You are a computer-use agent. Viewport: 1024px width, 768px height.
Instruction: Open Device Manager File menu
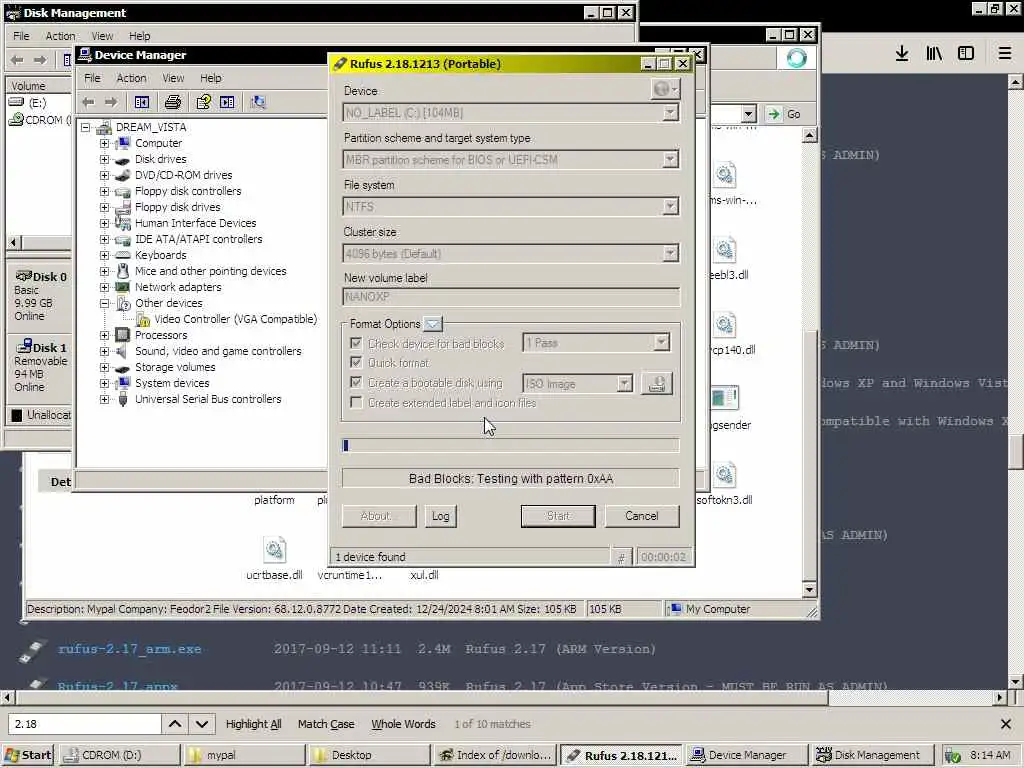tap(92, 78)
